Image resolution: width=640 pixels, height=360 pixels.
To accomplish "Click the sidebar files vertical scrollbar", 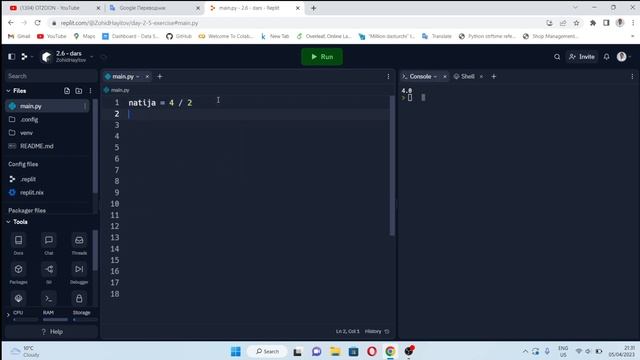I will click(96, 146).
